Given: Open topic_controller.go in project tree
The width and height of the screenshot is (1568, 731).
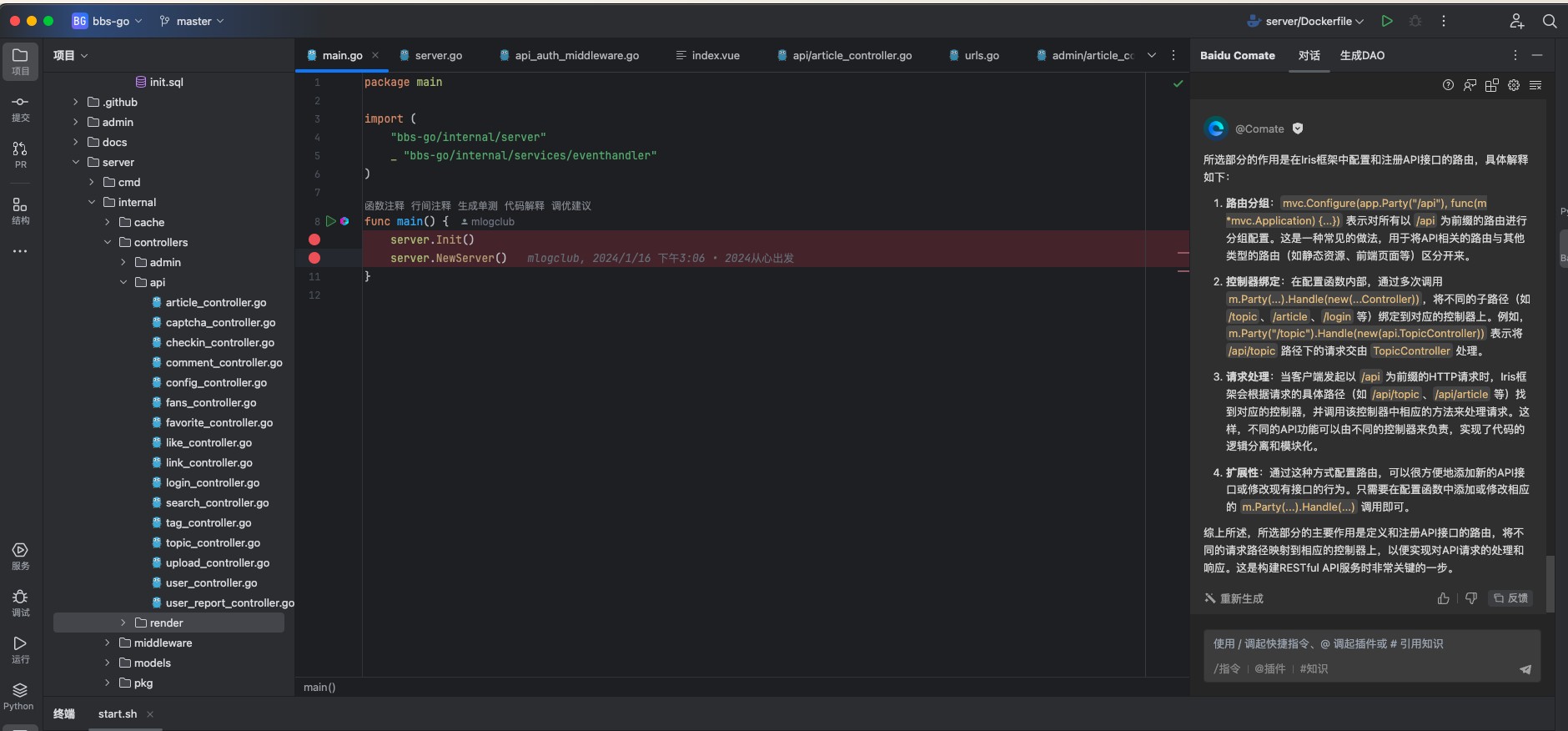Looking at the screenshot, I should (x=213, y=542).
